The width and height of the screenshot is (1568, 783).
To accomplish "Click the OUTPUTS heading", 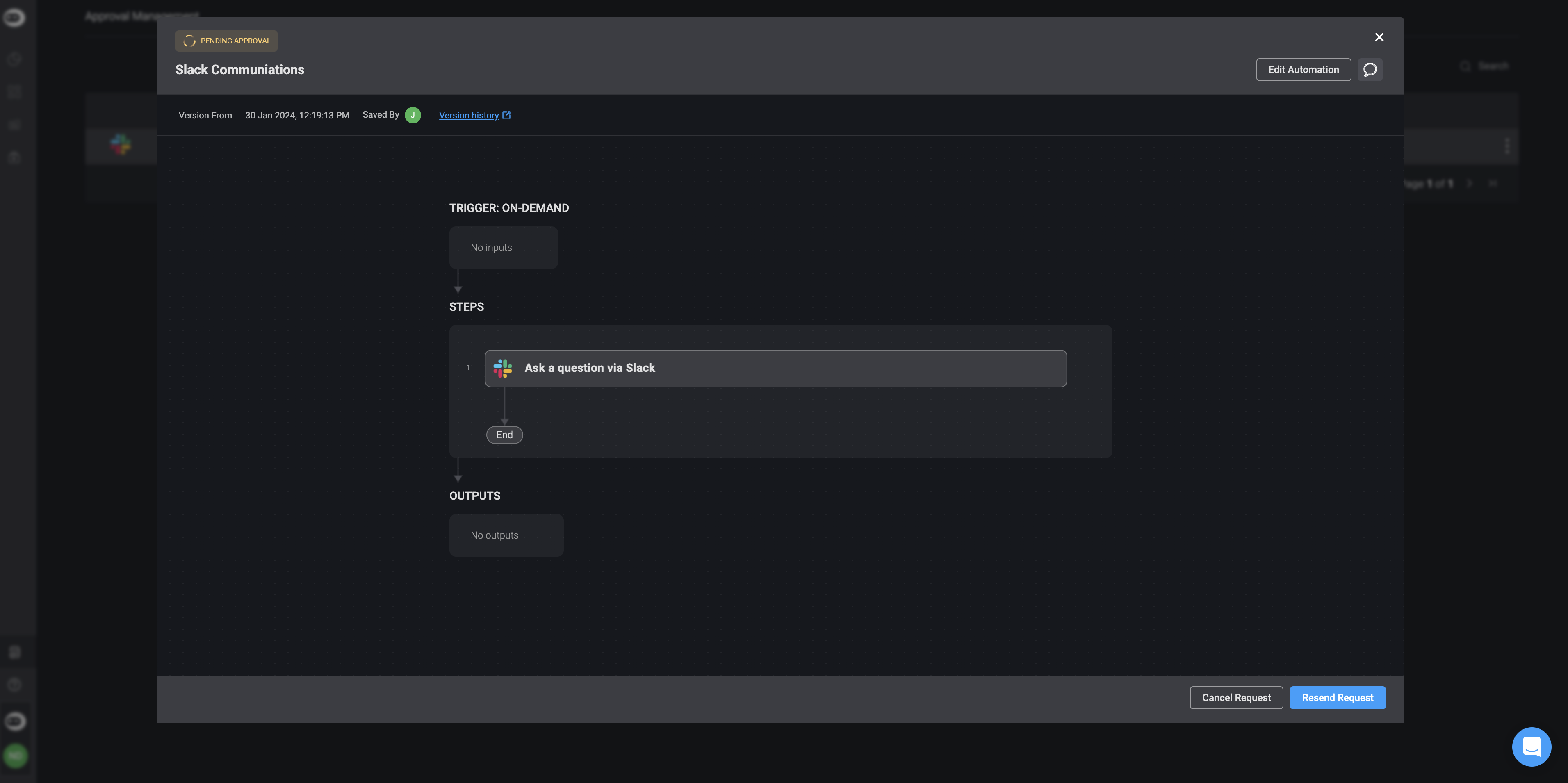I will click(475, 496).
